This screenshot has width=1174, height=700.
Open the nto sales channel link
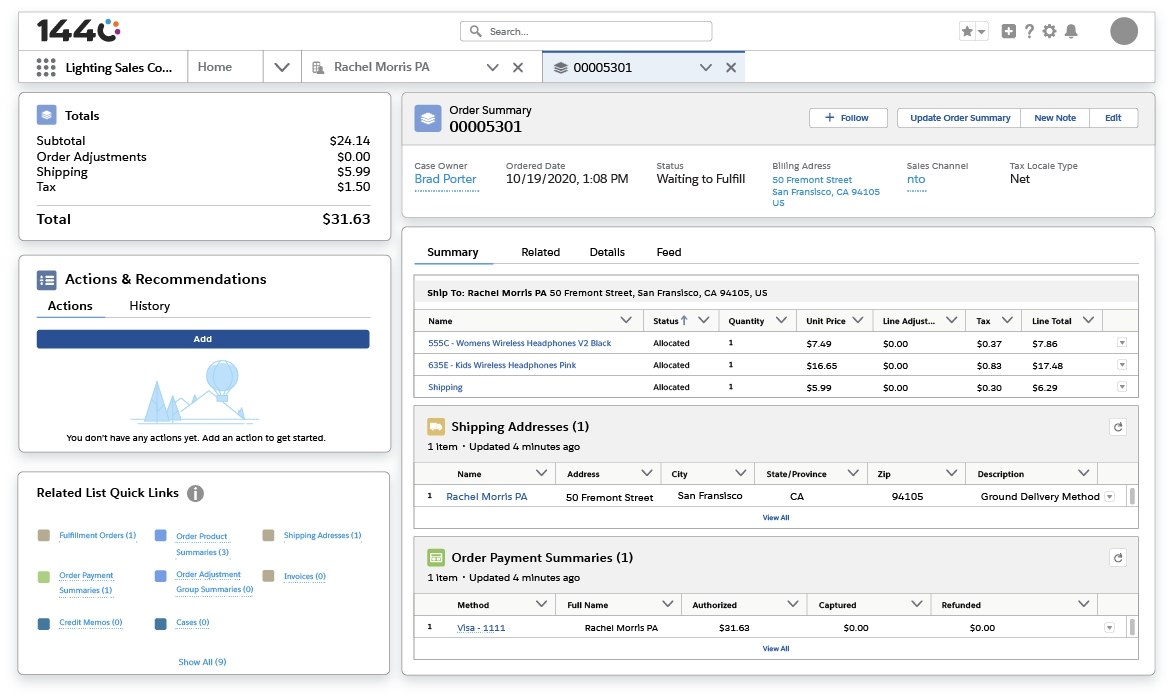(x=916, y=180)
